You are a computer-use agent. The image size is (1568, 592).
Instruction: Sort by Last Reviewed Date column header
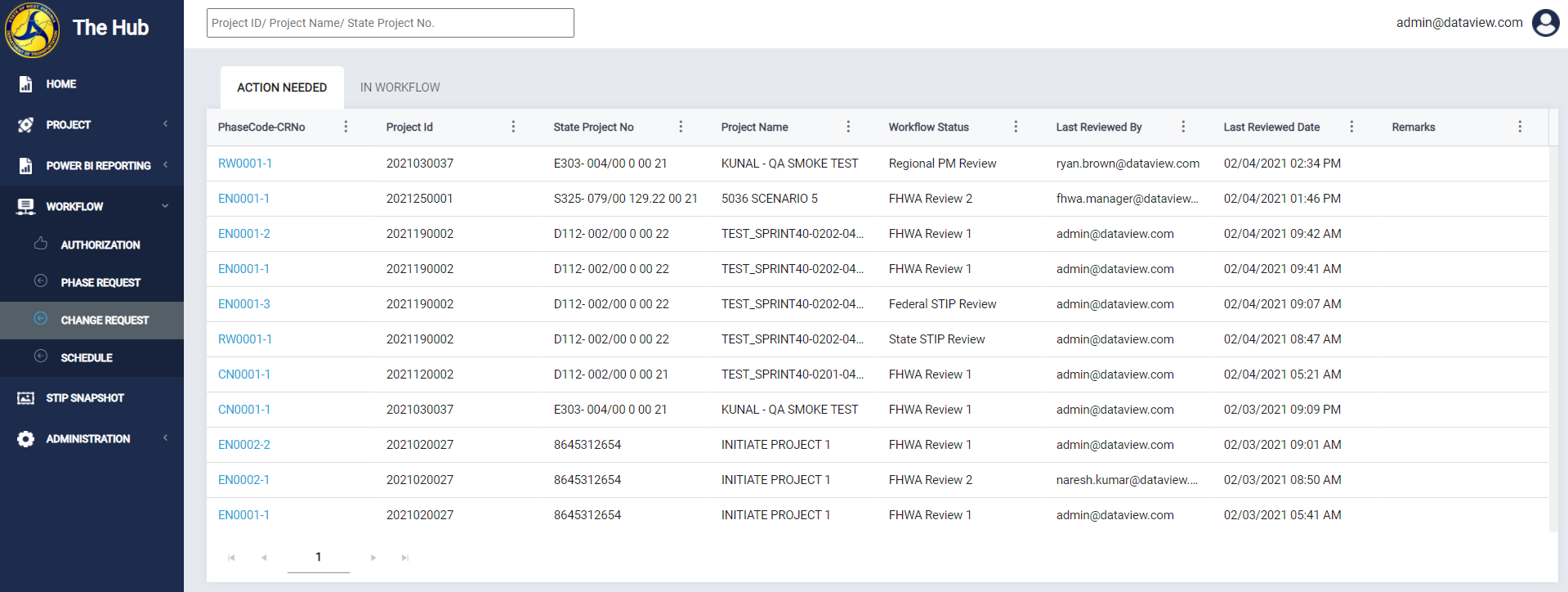tap(1271, 127)
